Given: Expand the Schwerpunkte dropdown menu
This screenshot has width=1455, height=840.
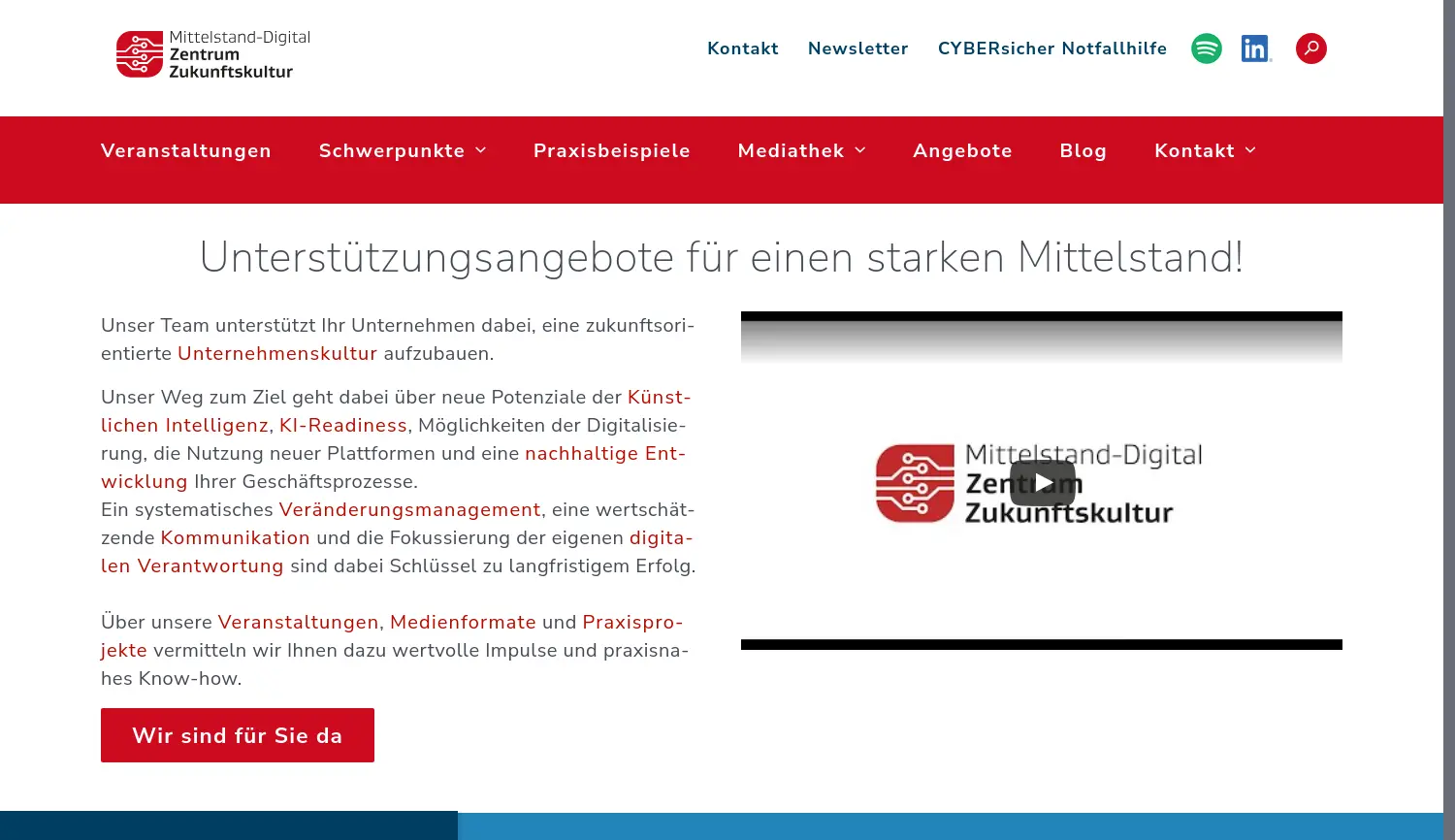Looking at the screenshot, I should pos(402,150).
